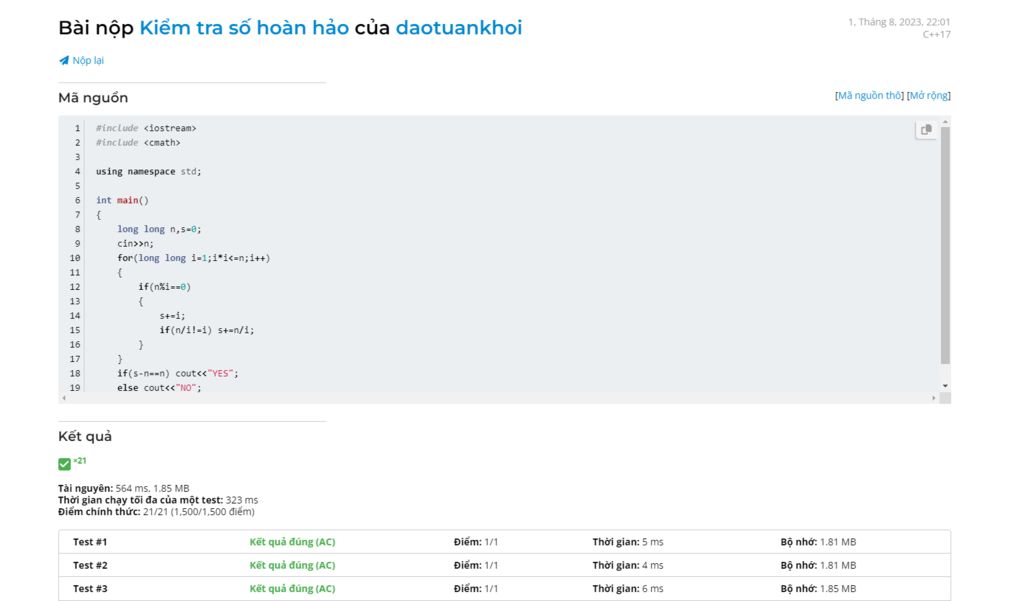Click the long long n,s=0 declaration line
Screen dimensions: 1024x601
[x=159, y=229]
